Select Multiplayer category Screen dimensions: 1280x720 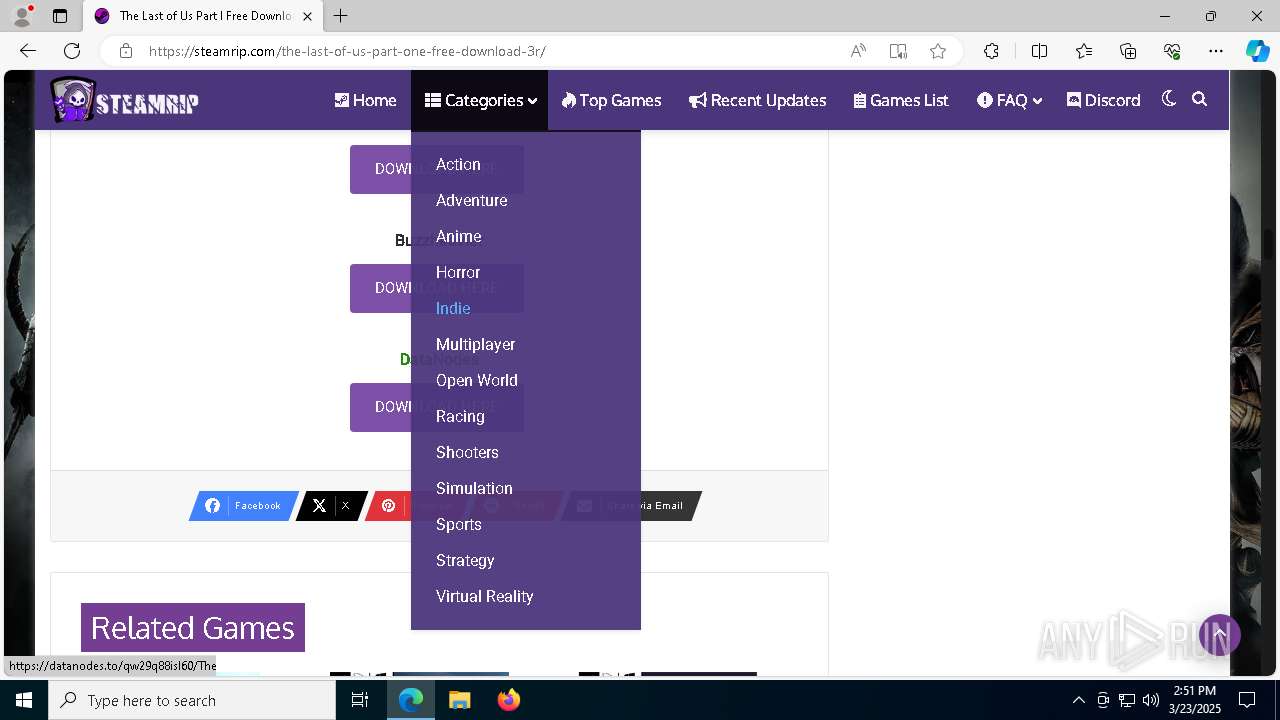click(x=475, y=344)
